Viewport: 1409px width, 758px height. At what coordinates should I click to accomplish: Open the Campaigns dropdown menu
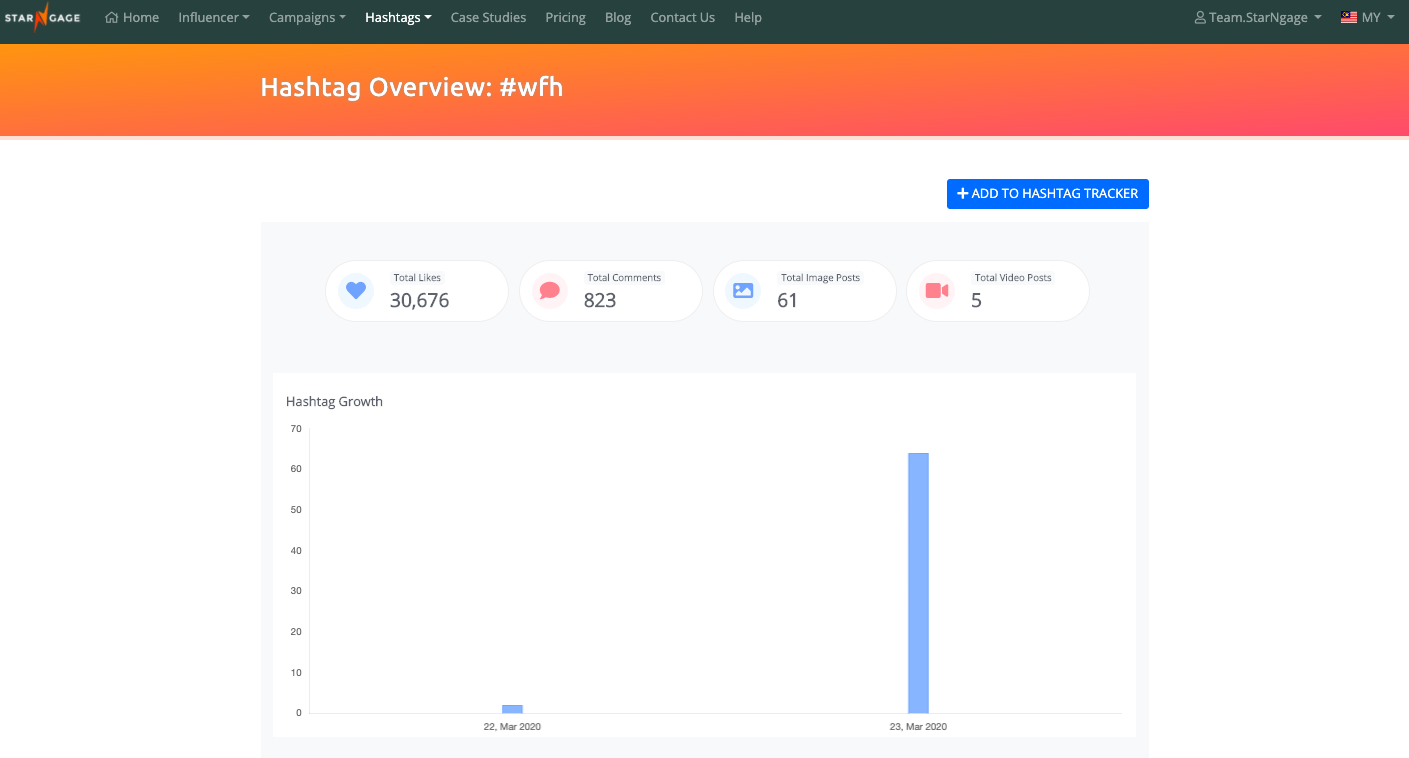point(308,17)
